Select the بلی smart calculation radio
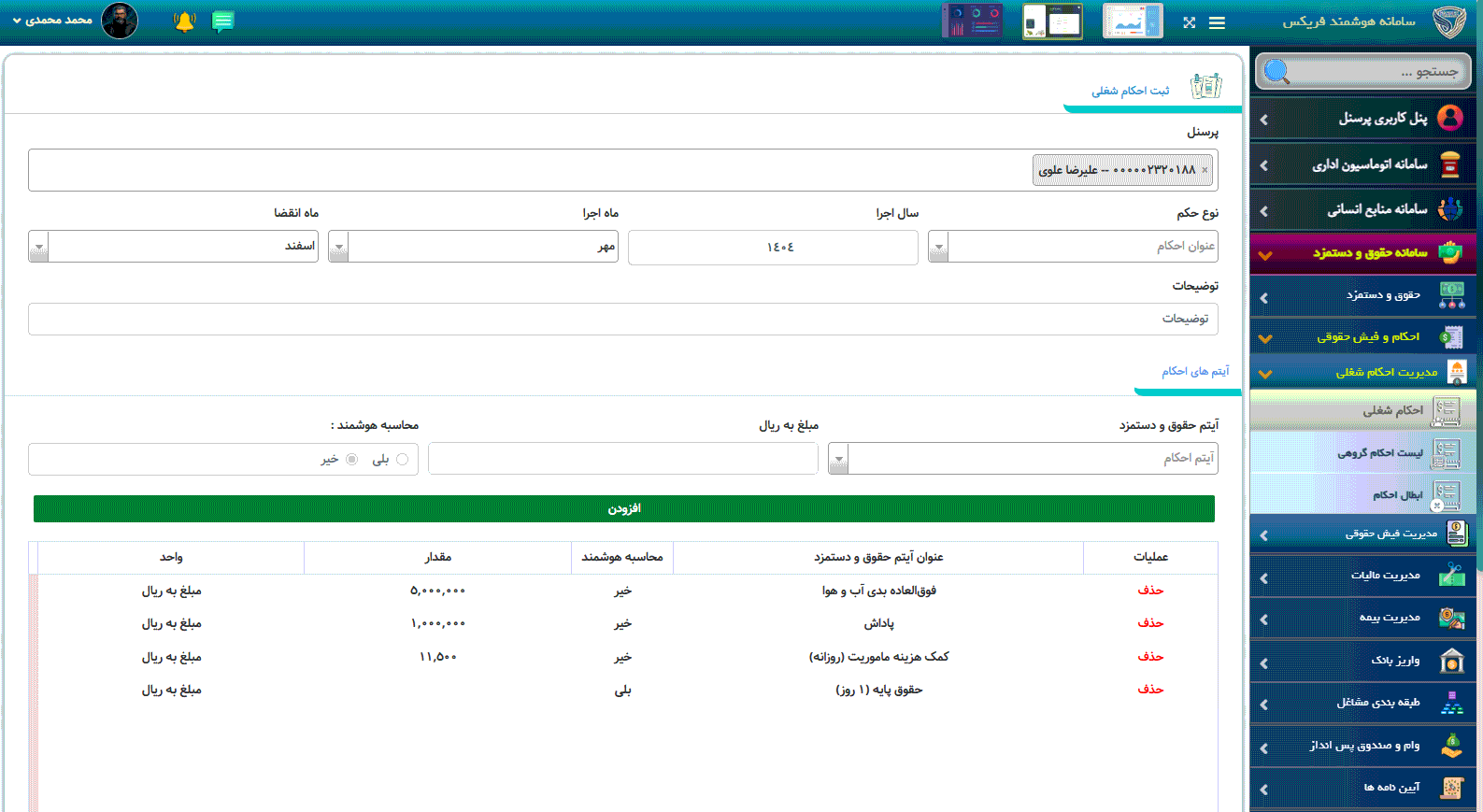1483x812 pixels. pos(402,459)
